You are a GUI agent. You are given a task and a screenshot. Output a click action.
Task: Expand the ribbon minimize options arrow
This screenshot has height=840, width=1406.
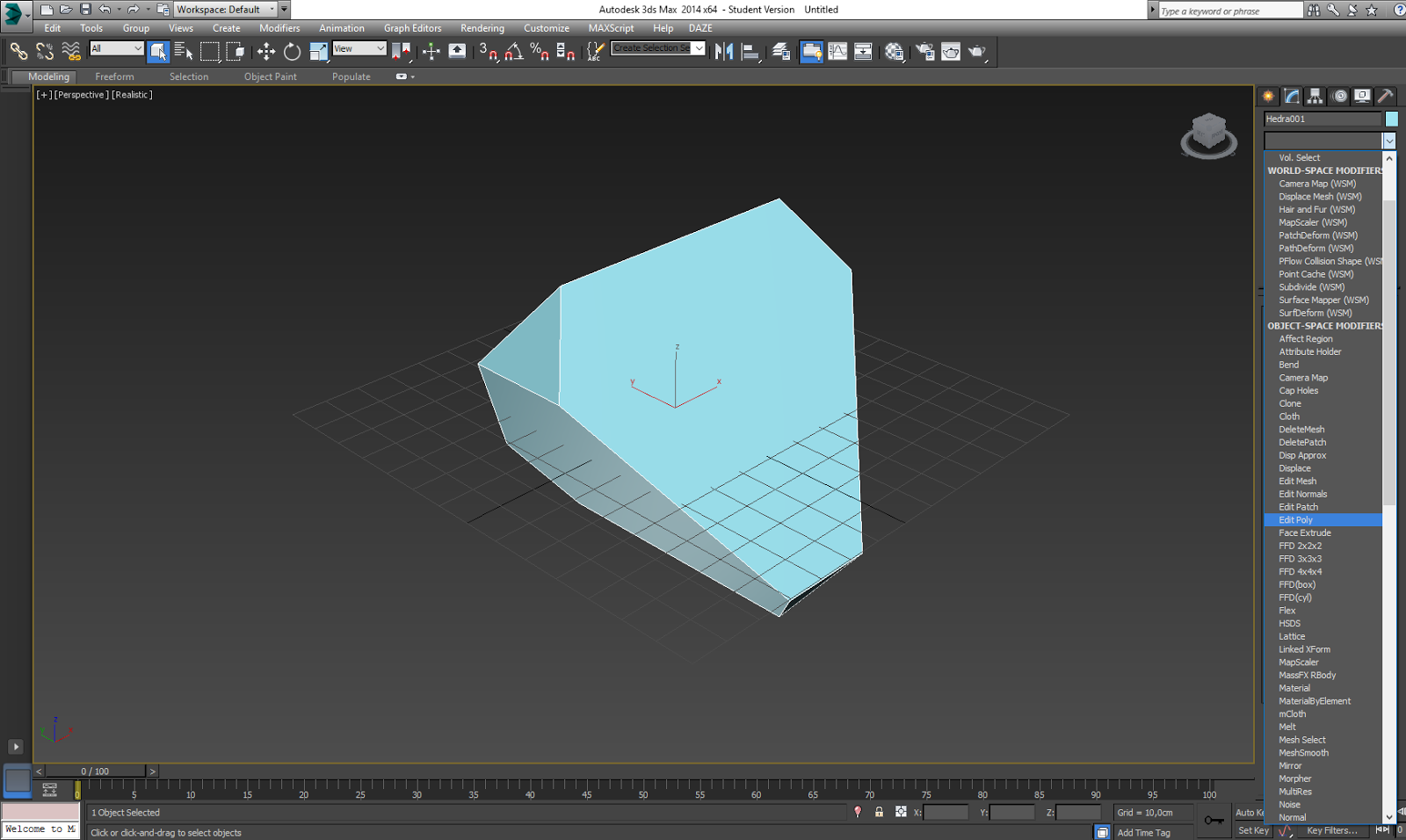[x=413, y=77]
